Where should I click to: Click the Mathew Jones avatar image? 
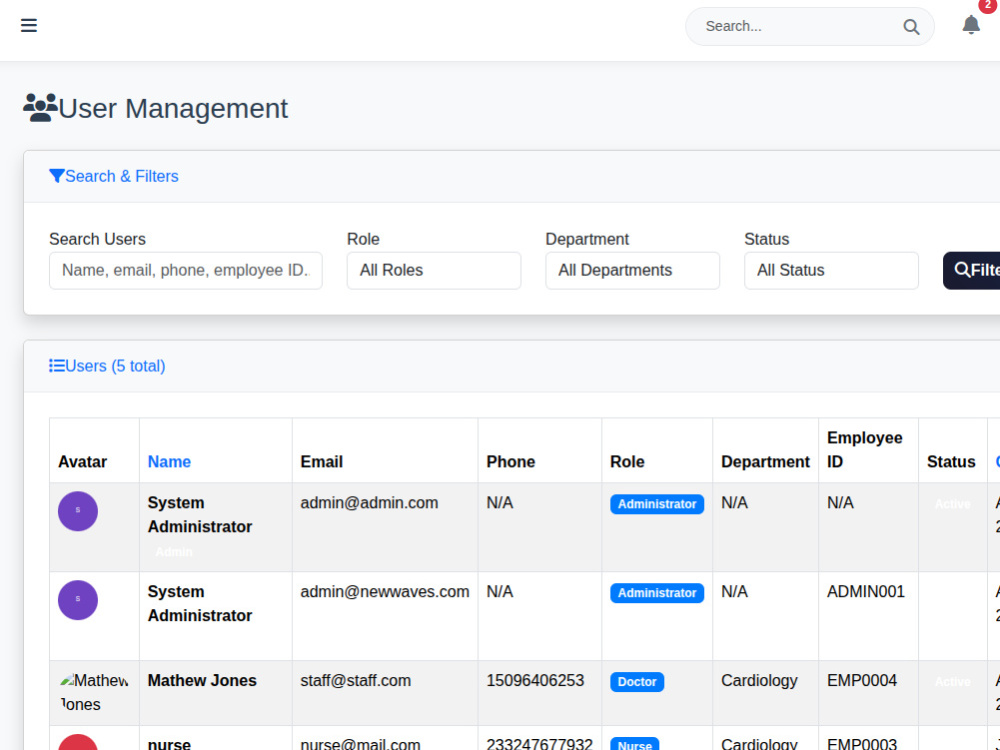(x=94, y=693)
